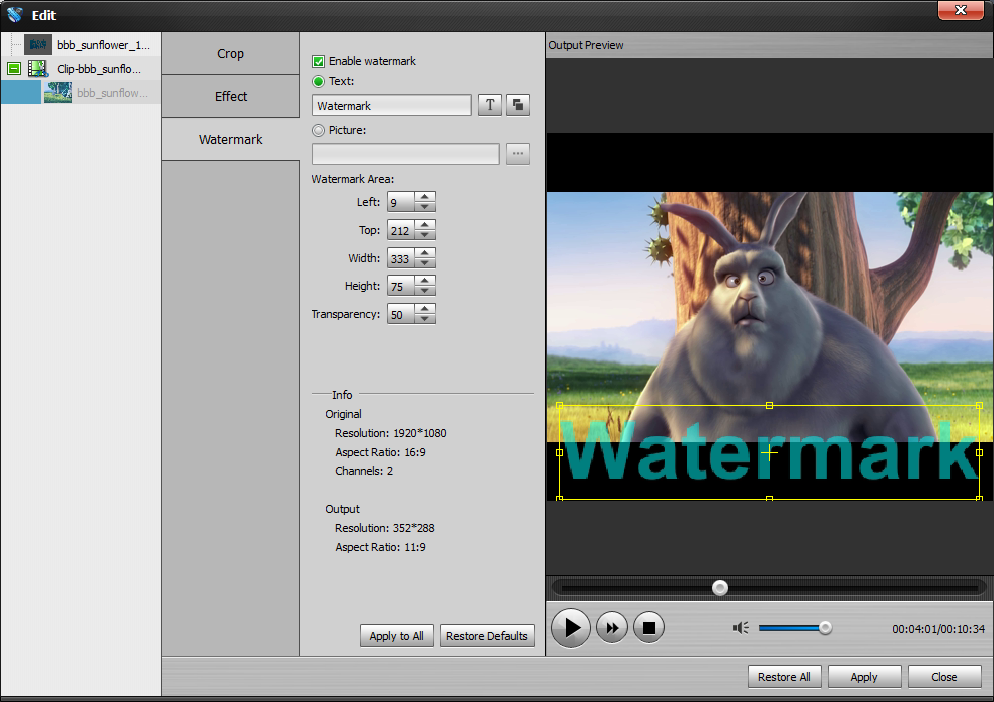The width and height of the screenshot is (994, 702).
Task: Increase the Top value
Action: pyautogui.click(x=425, y=224)
